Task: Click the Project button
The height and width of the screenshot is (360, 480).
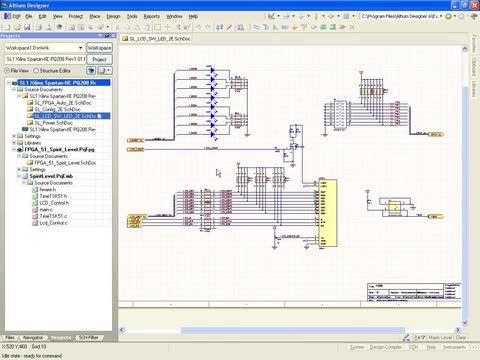Action: 99,59
